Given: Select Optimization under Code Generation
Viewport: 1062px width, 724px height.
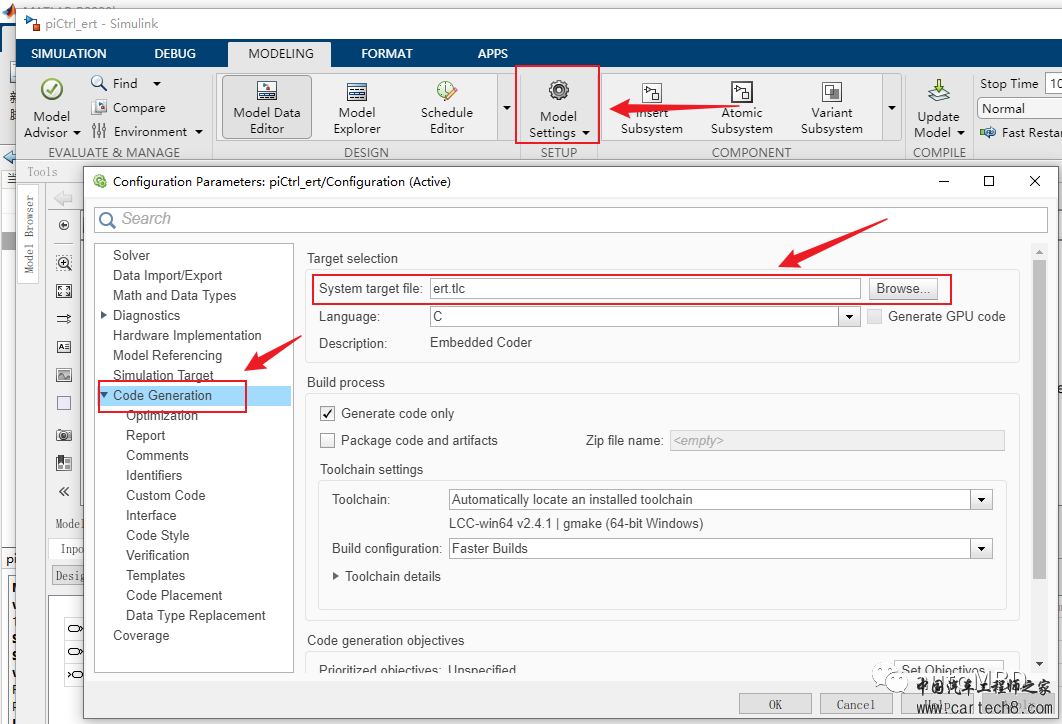Looking at the screenshot, I should coord(162,415).
